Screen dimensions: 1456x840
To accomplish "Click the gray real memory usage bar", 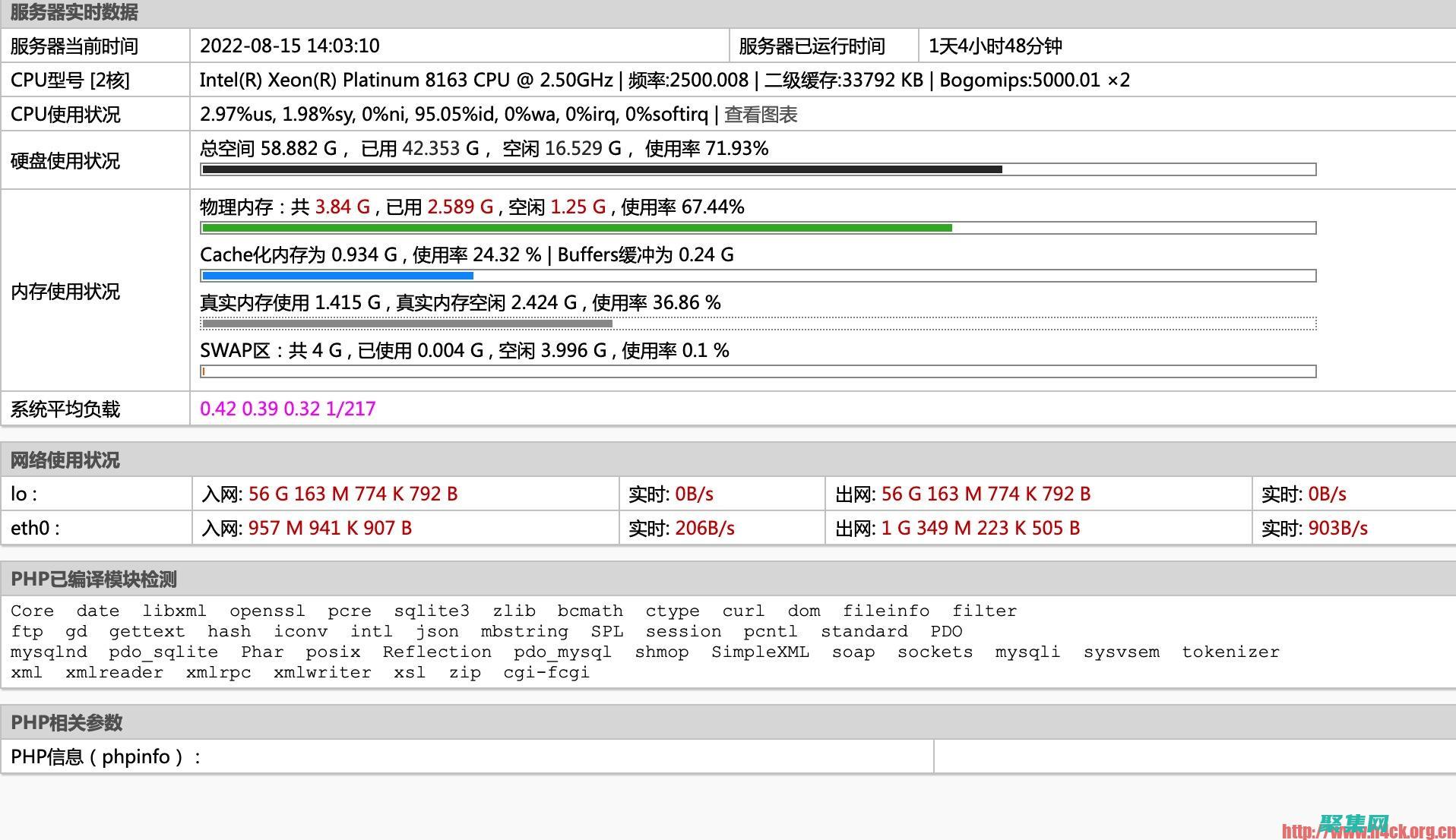I will click(x=407, y=324).
